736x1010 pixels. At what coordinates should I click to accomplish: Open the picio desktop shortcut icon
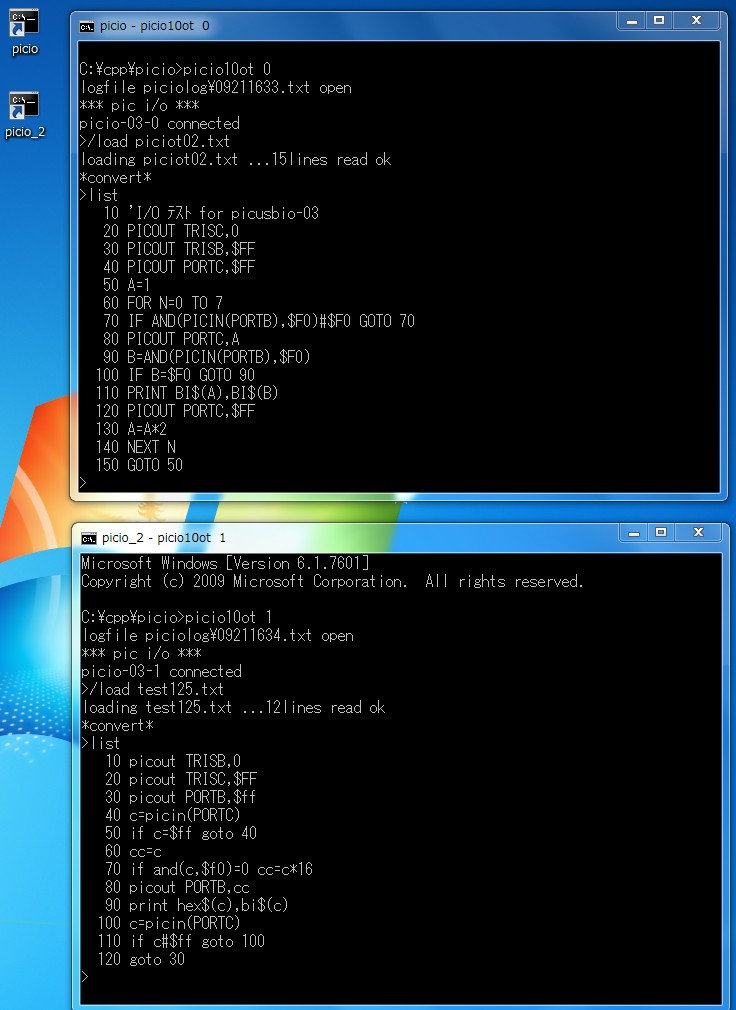pyautogui.click(x=24, y=32)
